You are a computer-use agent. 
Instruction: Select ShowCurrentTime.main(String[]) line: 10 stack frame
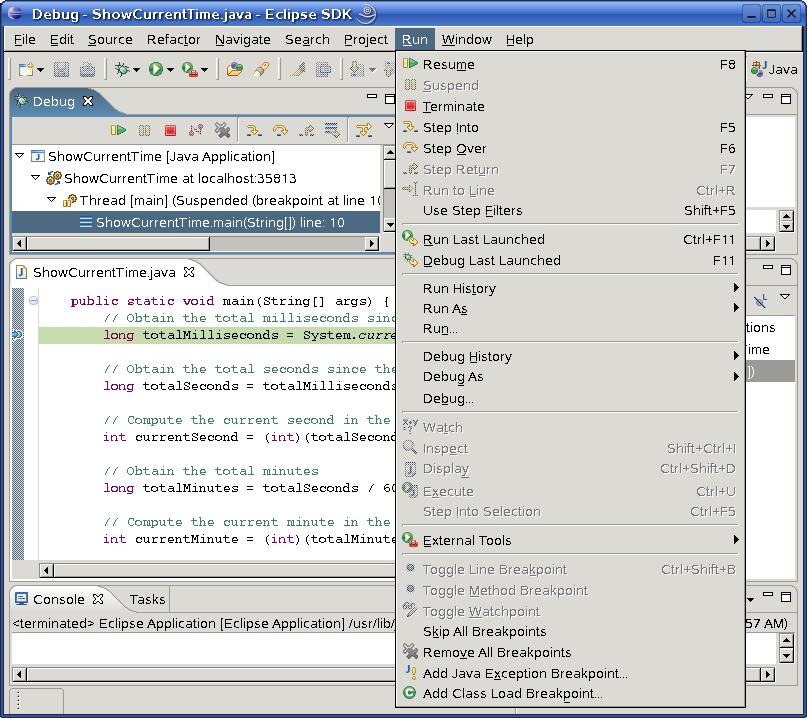[196, 222]
